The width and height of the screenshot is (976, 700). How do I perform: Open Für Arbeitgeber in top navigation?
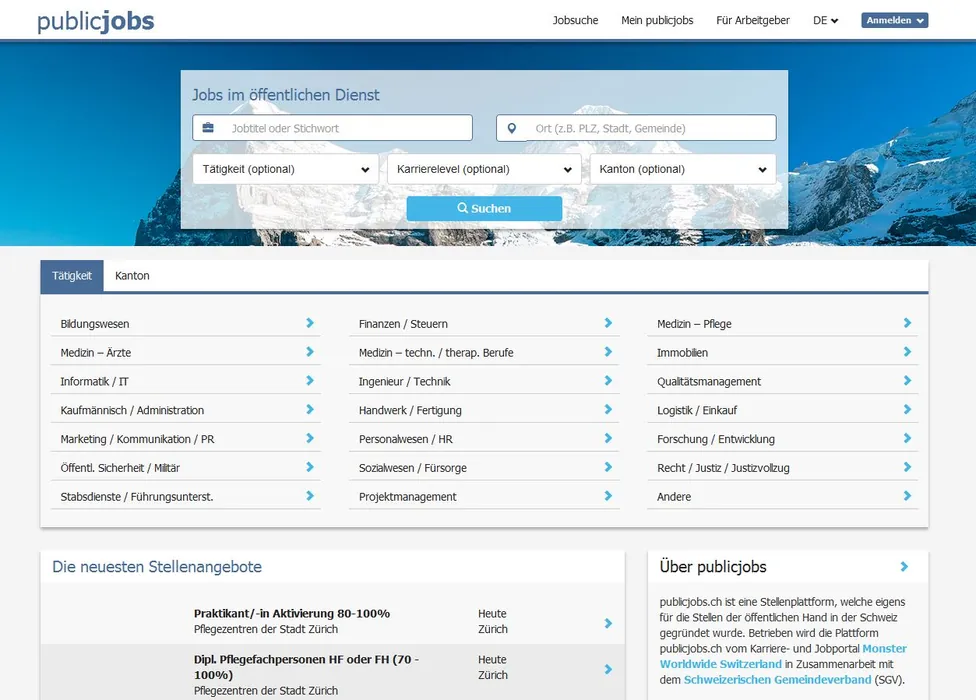tap(753, 21)
